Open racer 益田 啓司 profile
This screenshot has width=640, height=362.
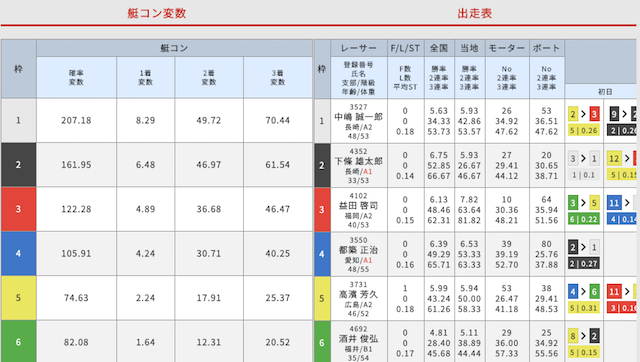(x=358, y=206)
